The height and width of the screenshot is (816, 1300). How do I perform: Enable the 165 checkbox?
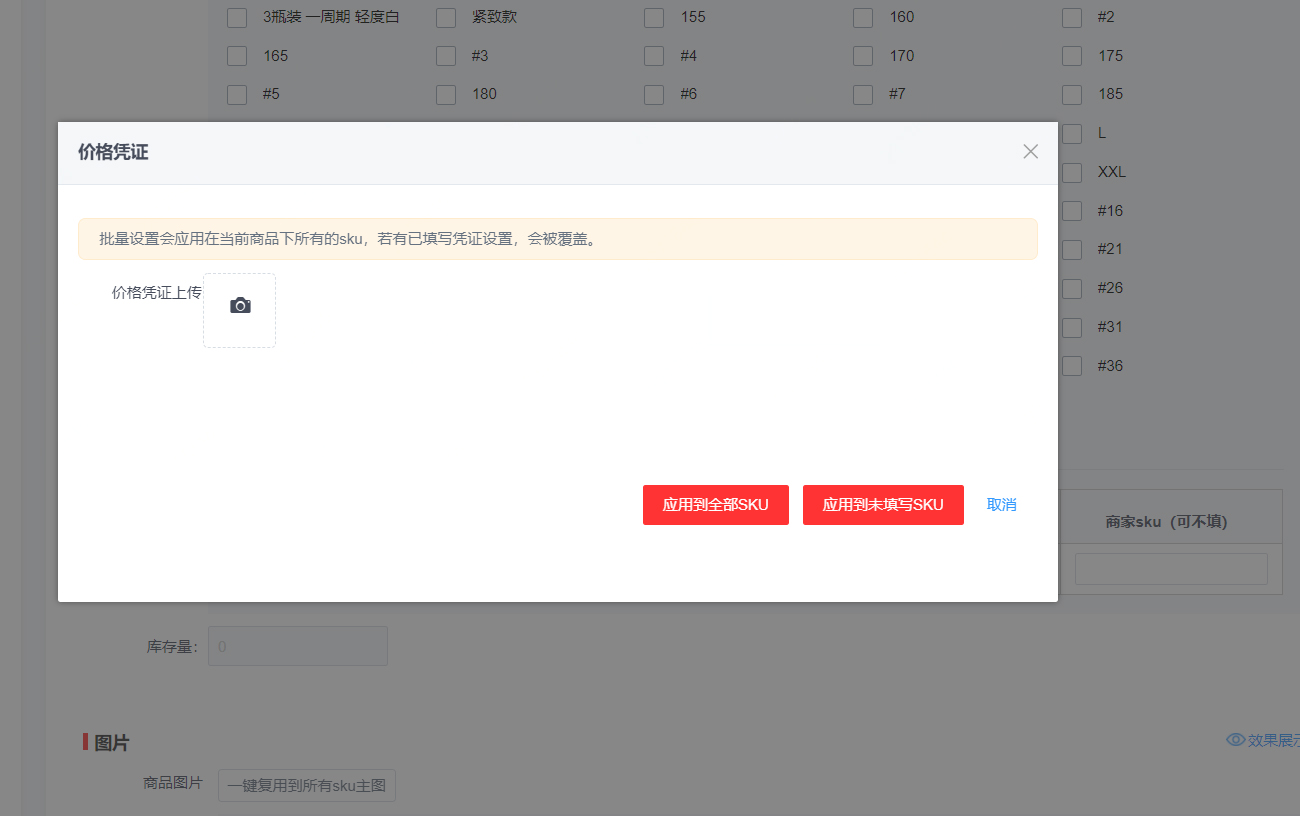click(x=236, y=55)
